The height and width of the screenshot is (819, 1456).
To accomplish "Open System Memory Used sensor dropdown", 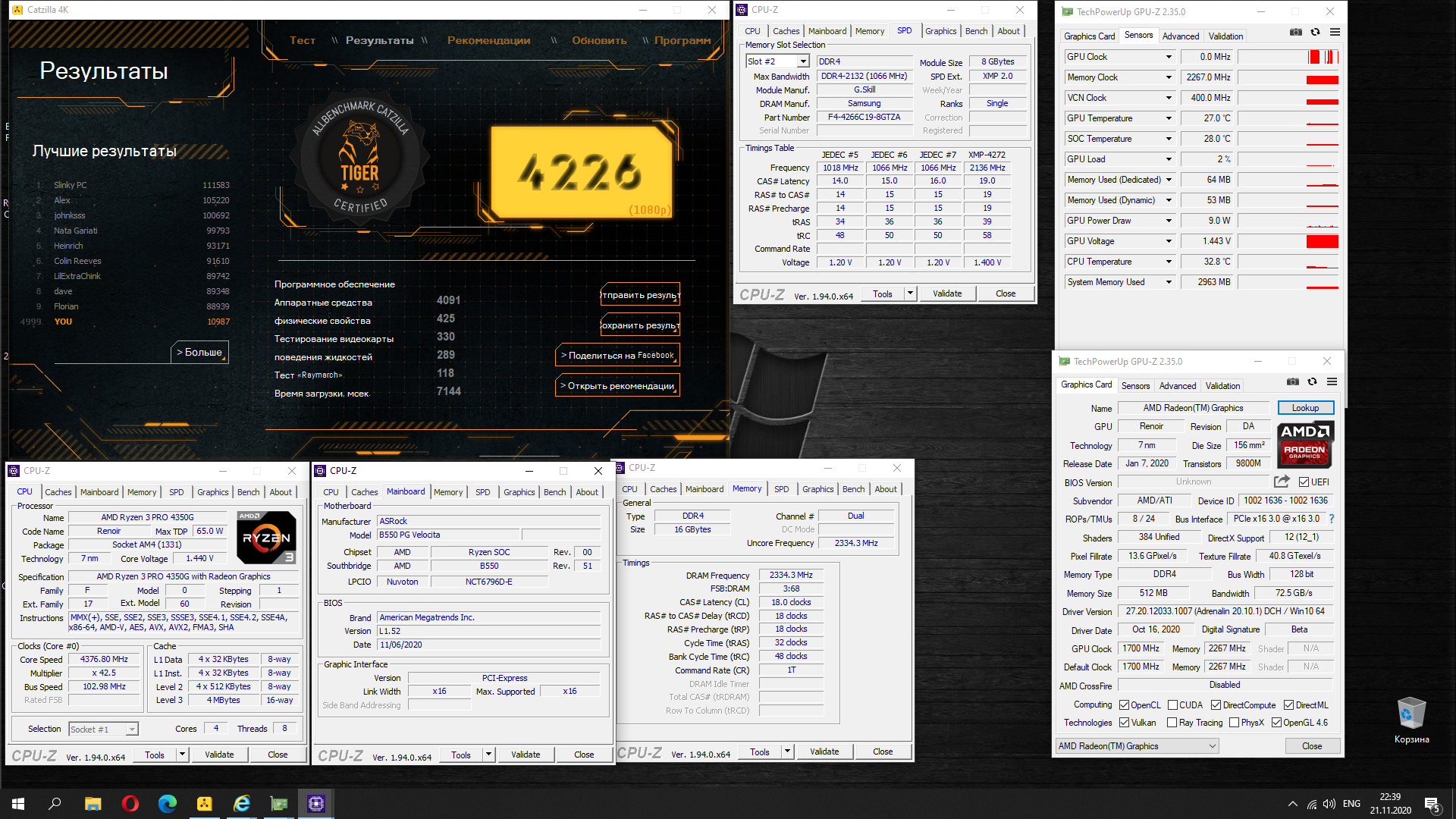I will point(1168,282).
